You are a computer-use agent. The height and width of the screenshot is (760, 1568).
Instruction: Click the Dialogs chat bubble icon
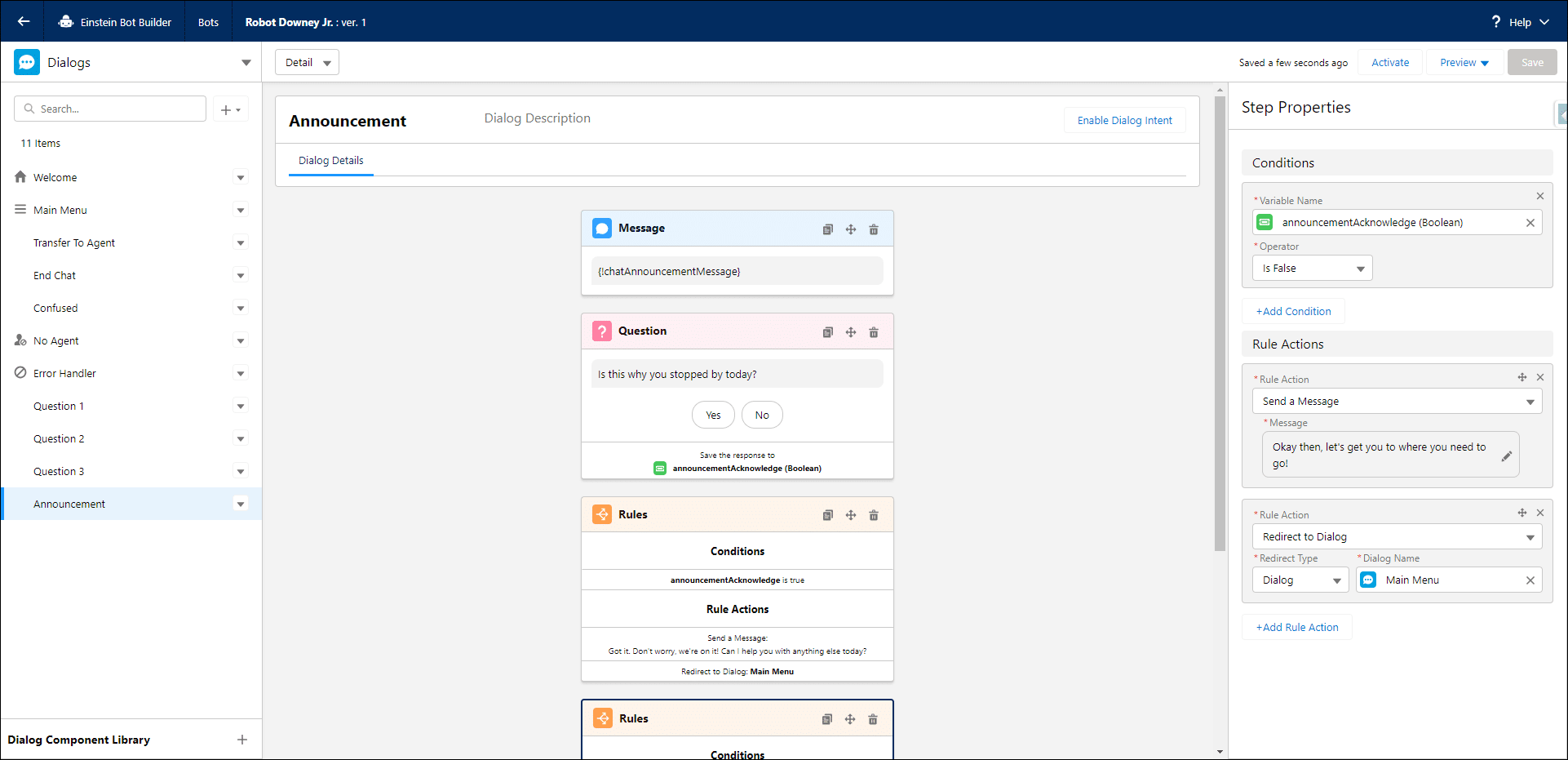click(27, 62)
